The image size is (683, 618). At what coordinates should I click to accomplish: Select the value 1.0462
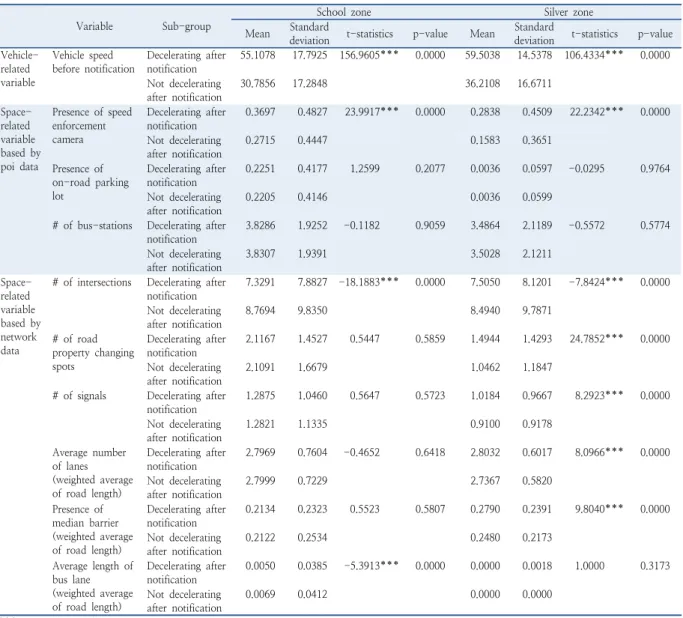pyautogui.click(x=485, y=367)
